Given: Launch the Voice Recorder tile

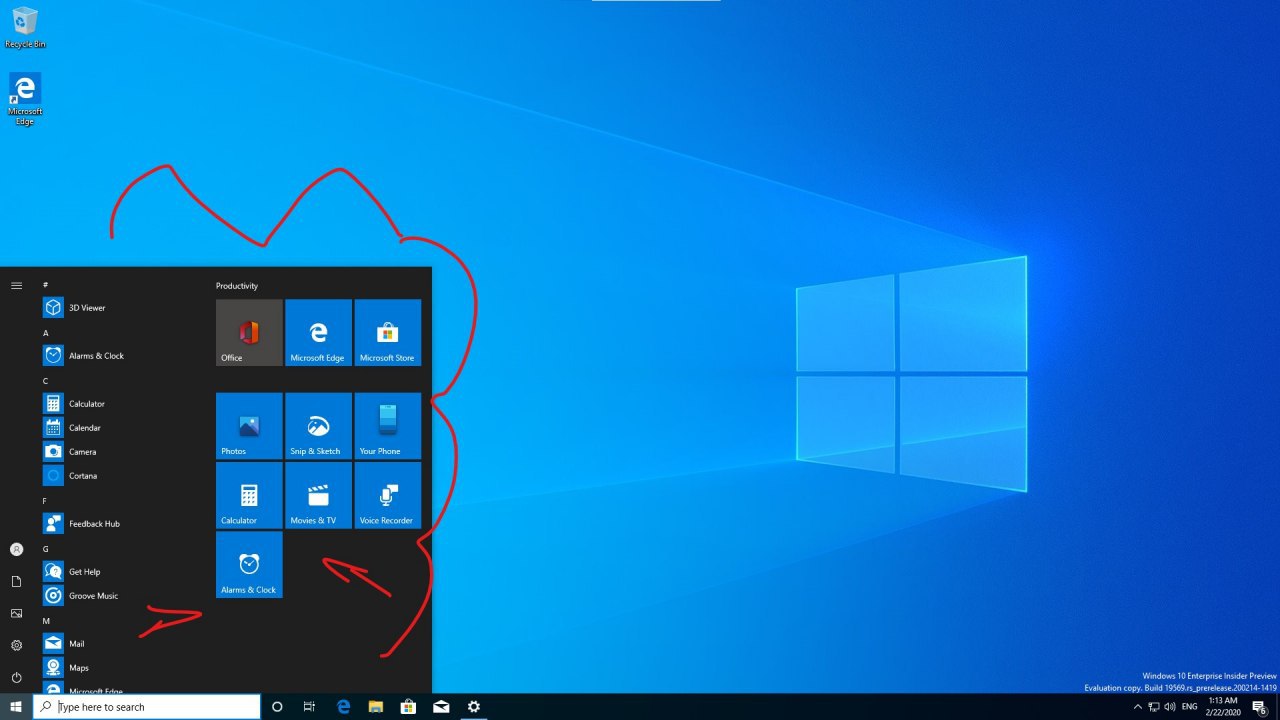Looking at the screenshot, I should point(387,495).
